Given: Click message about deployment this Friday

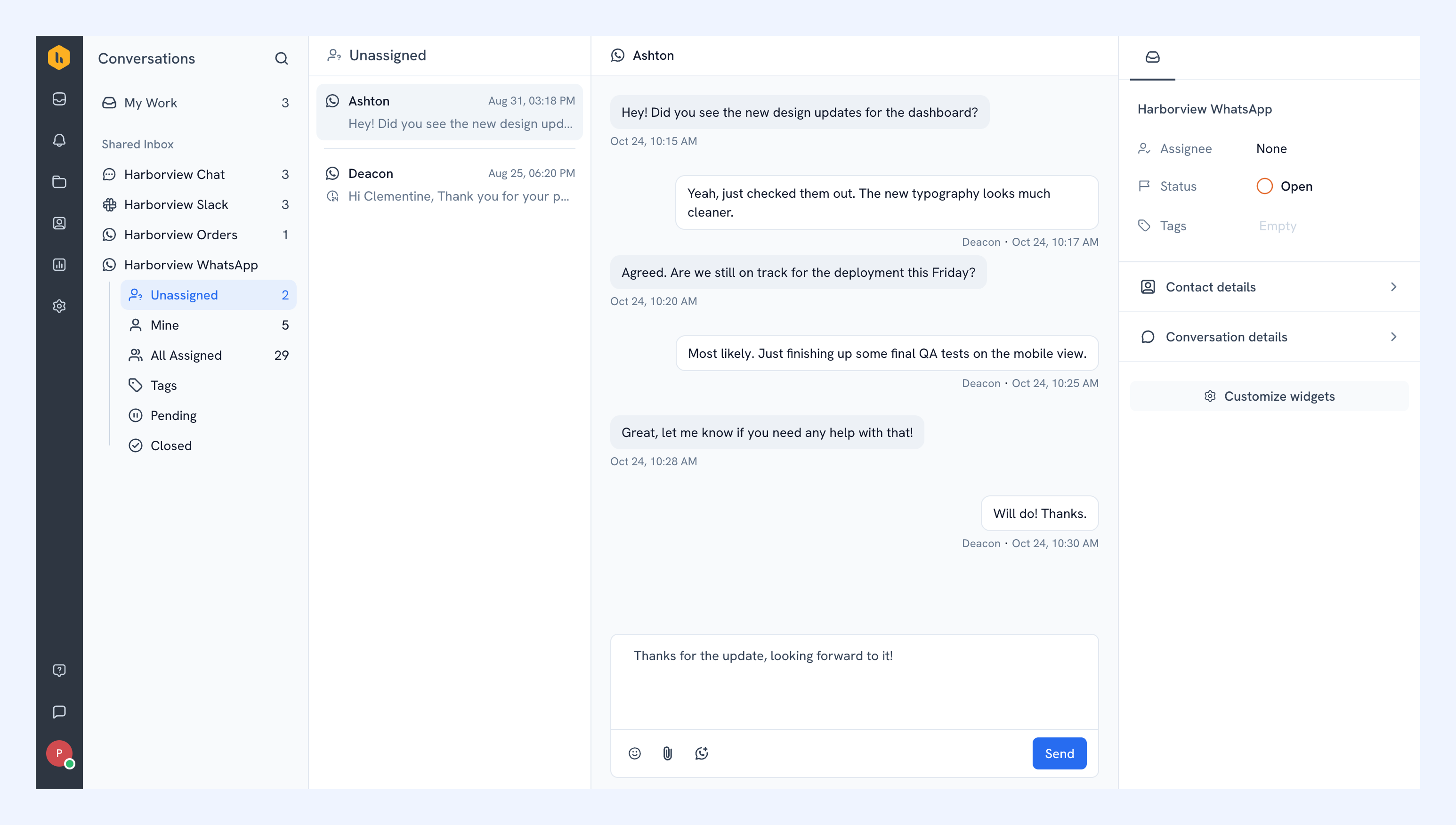Looking at the screenshot, I should (x=798, y=273).
